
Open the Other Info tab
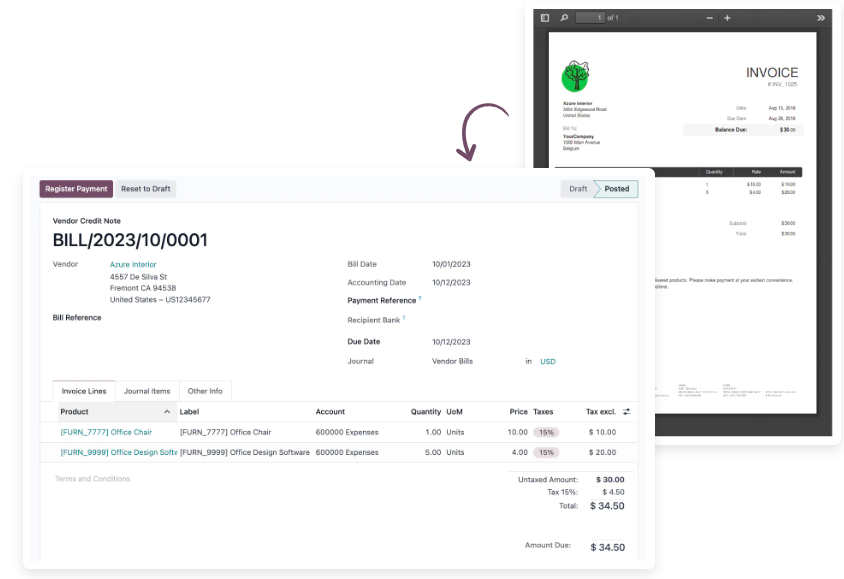(205, 390)
